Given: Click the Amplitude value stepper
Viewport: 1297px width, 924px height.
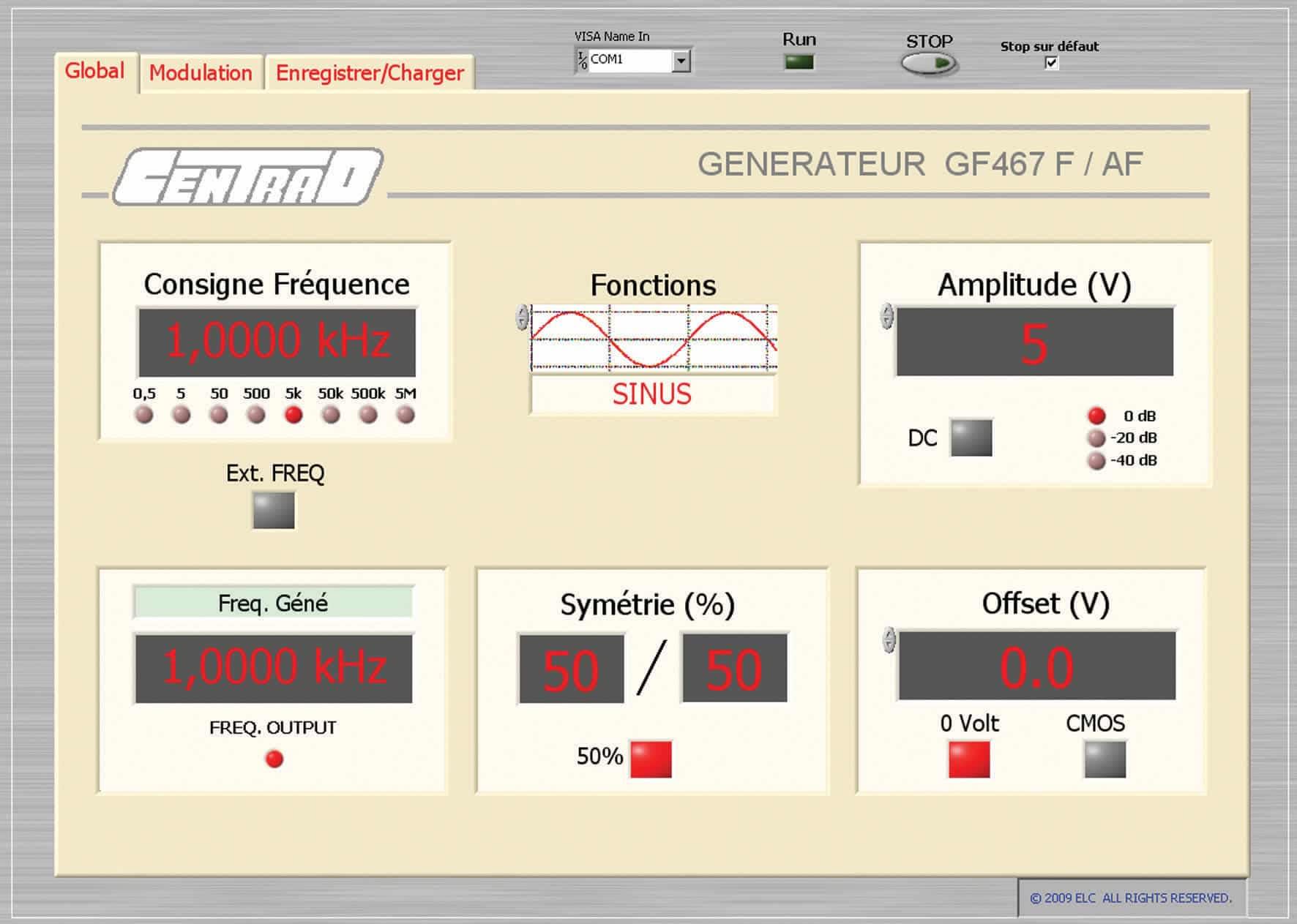Looking at the screenshot, I should (887, 317).
